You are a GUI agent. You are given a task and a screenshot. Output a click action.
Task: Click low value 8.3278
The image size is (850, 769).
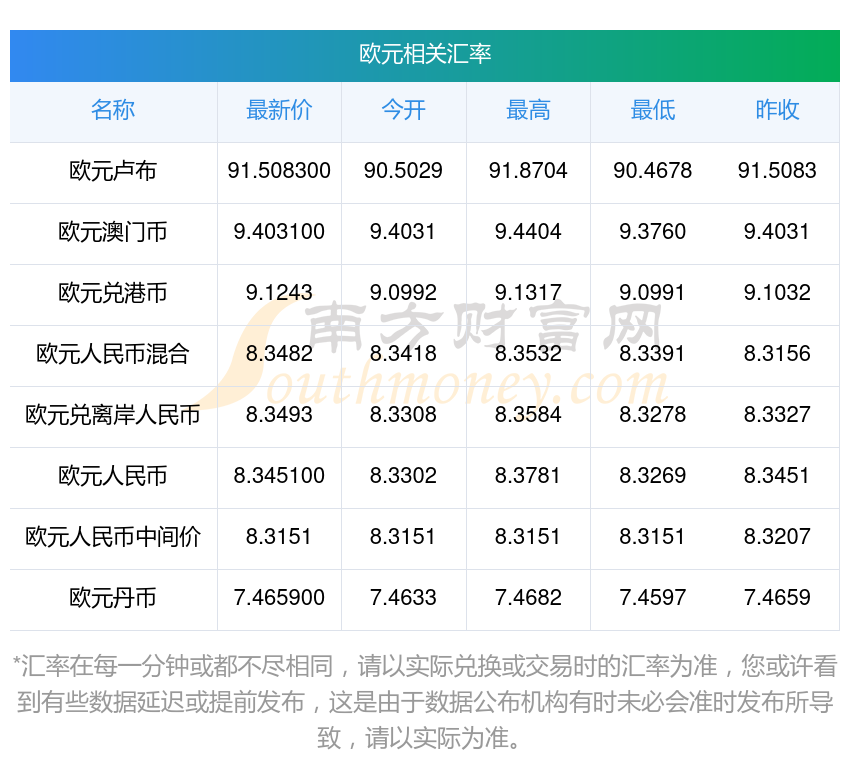(653, 415)
